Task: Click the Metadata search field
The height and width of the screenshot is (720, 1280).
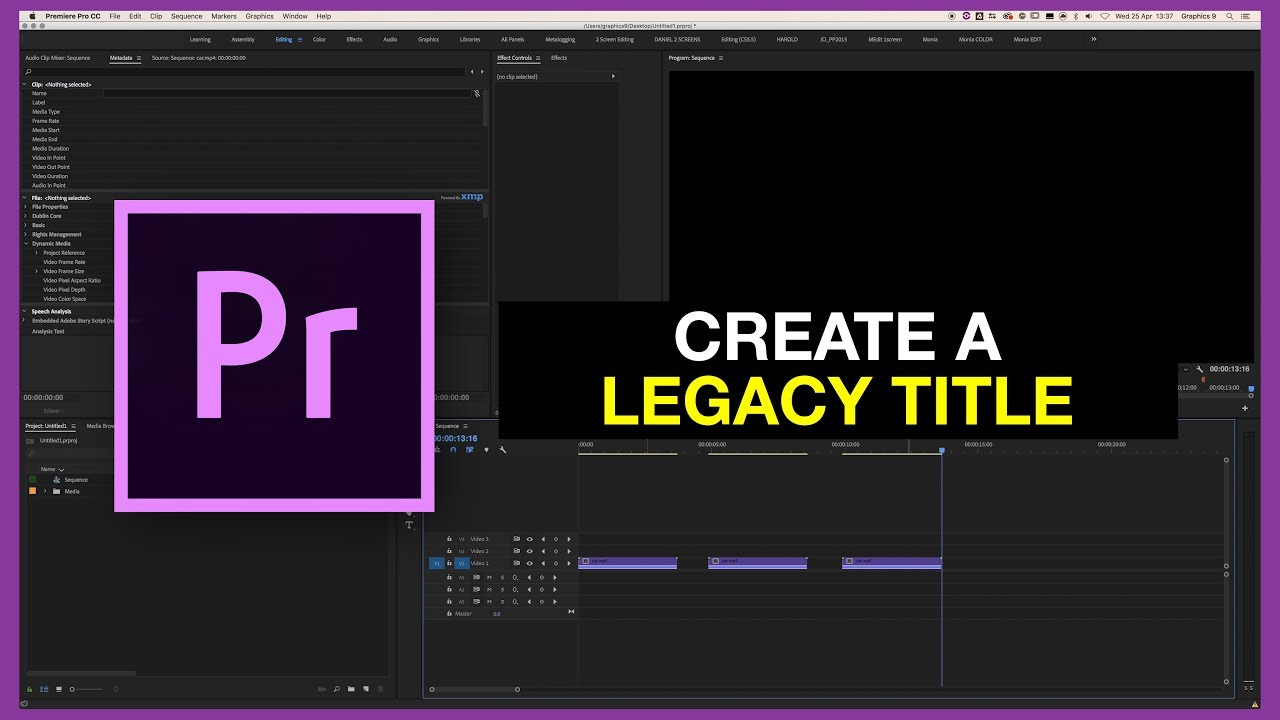Action: 246,72
